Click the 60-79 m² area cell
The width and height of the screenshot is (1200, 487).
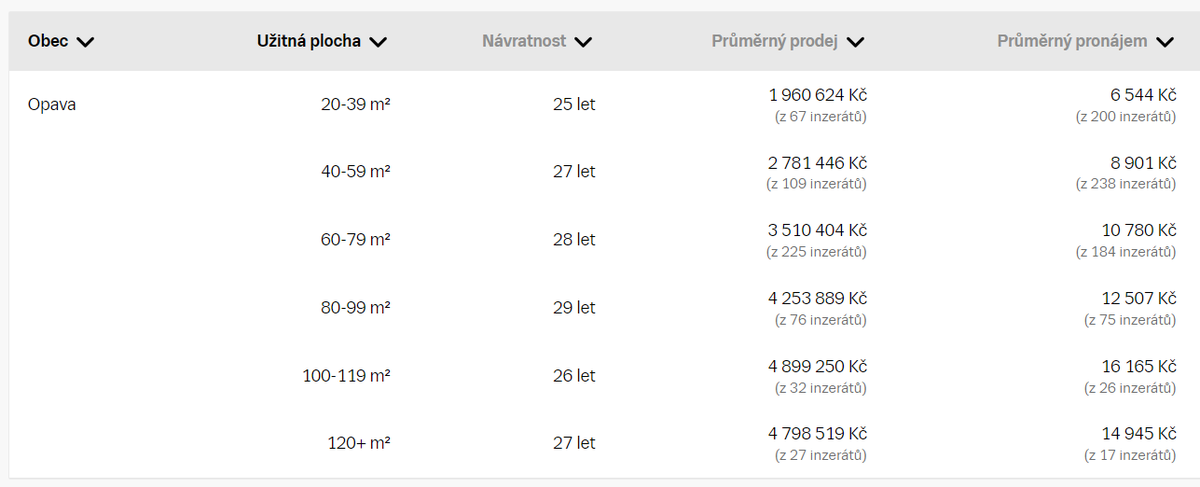(355, 240)
